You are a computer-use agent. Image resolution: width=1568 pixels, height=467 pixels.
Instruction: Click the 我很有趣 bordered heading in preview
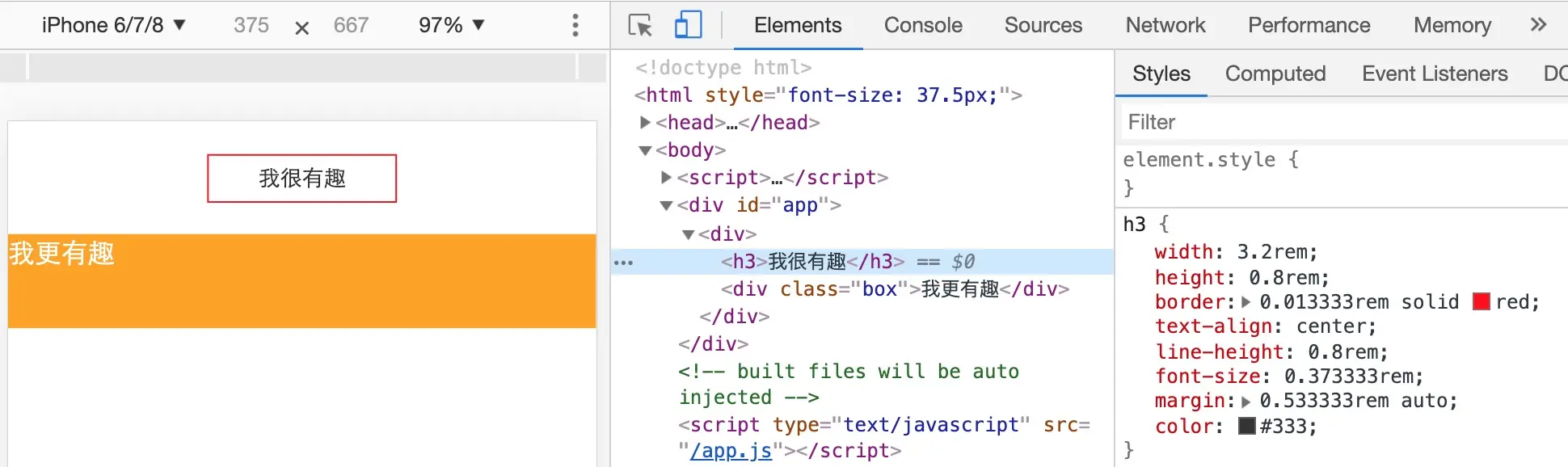coord(302,179)
